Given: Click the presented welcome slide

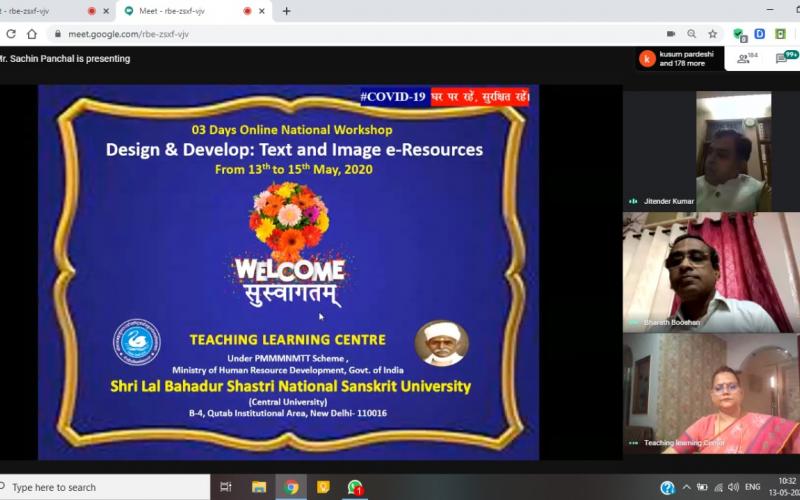Looking at the screenshot, I should click(x=288, y=272).
